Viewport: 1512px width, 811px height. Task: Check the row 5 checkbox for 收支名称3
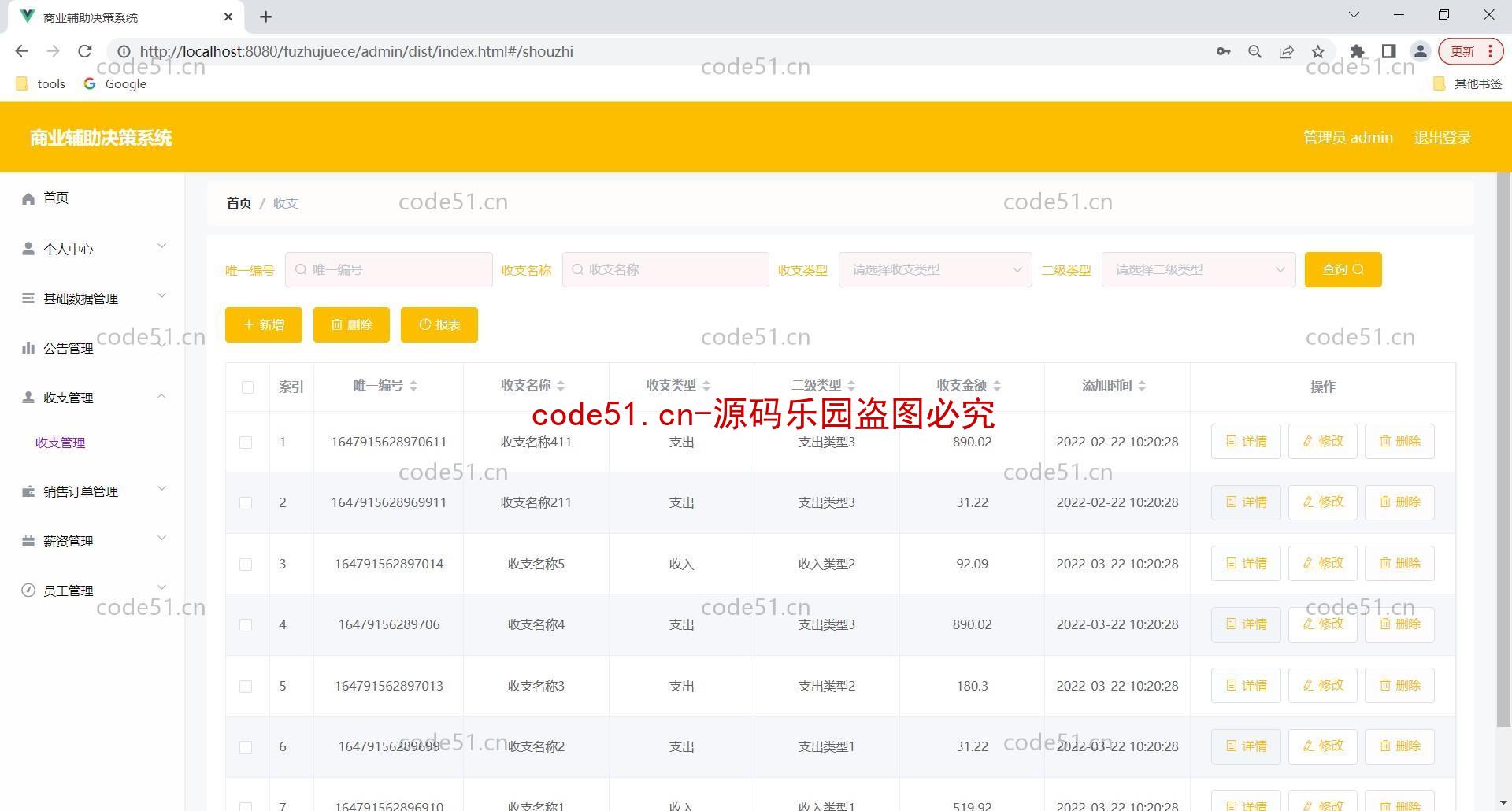[x=246, y=687]
